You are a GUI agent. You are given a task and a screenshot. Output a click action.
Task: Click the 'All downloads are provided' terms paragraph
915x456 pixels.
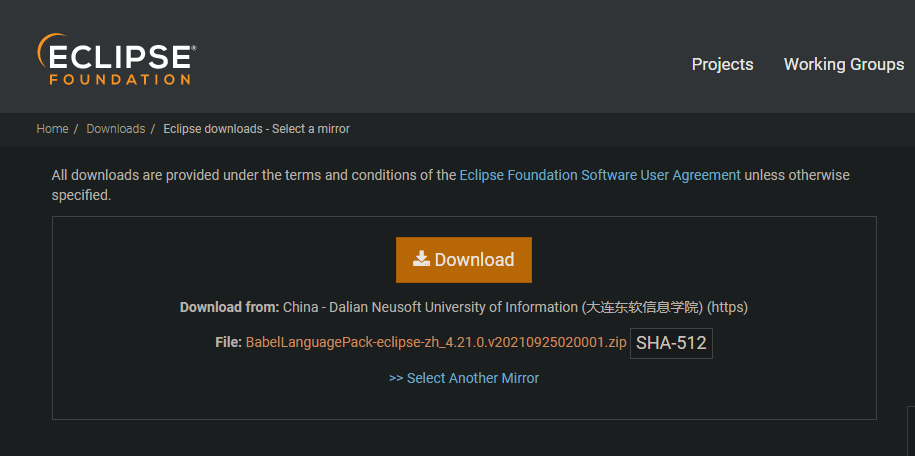(450, 185)
